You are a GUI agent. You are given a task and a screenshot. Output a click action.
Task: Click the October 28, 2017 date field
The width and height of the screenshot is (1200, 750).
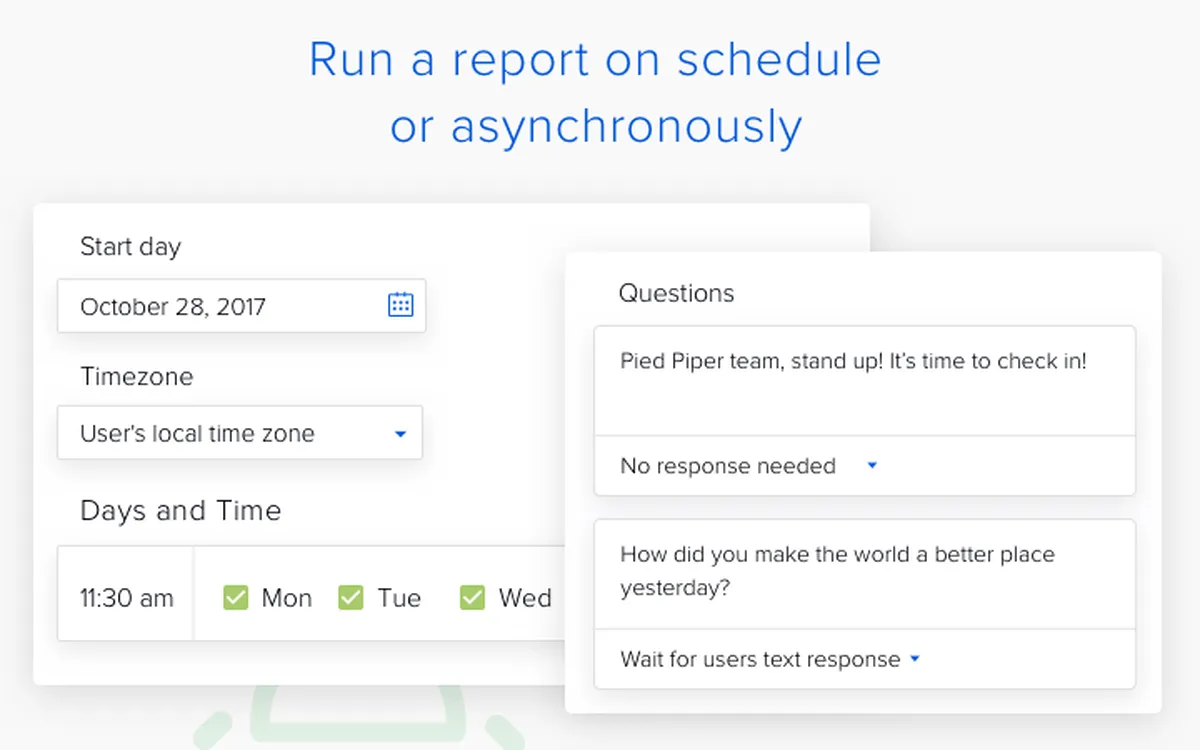pos(241,306)
